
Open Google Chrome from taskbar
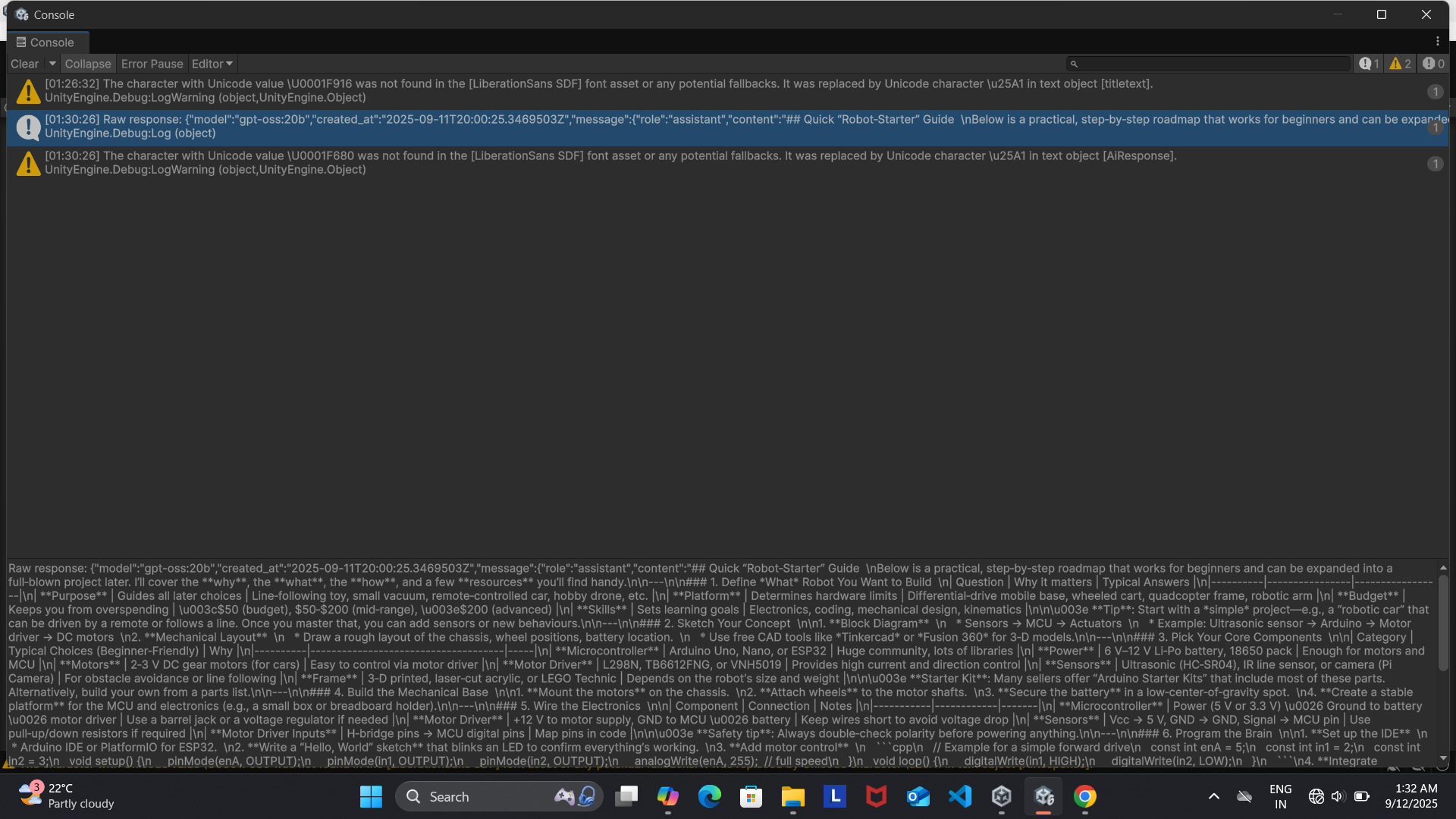point(1084,796)
